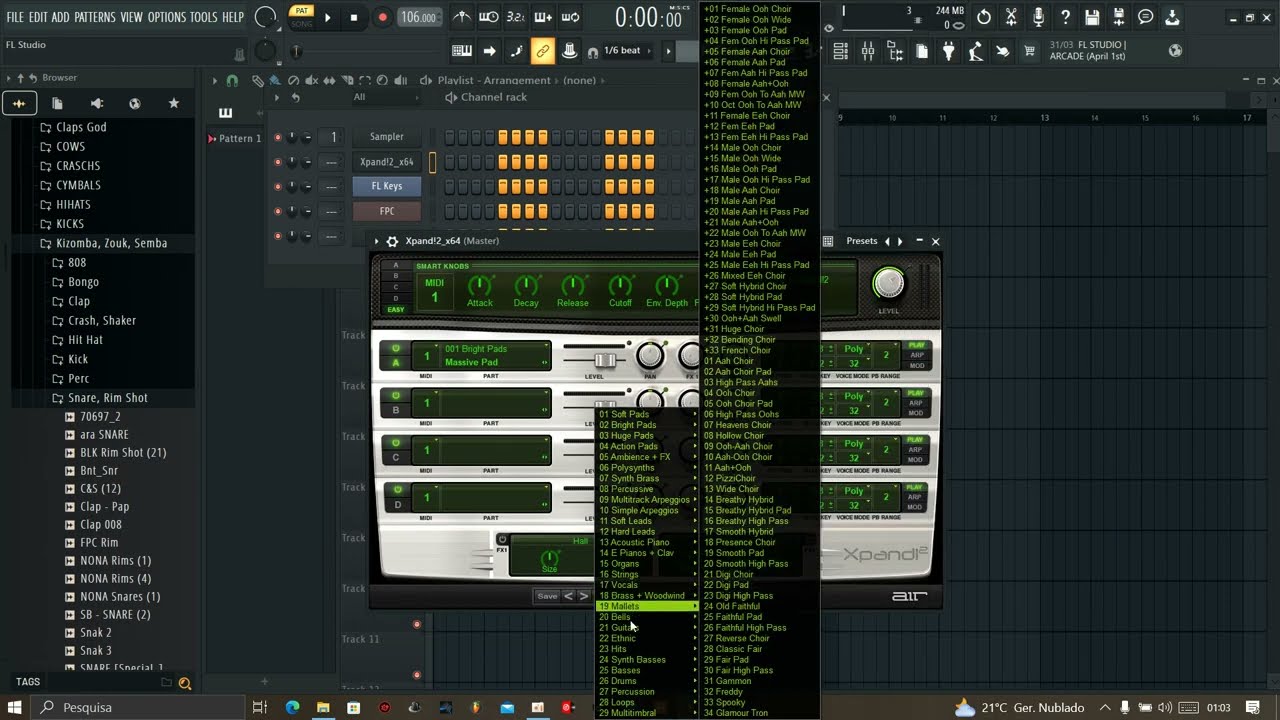The height and width of the screenshot is (720, 1280).
Task: Click the browser favorites star icon
Action: (174, 103)
